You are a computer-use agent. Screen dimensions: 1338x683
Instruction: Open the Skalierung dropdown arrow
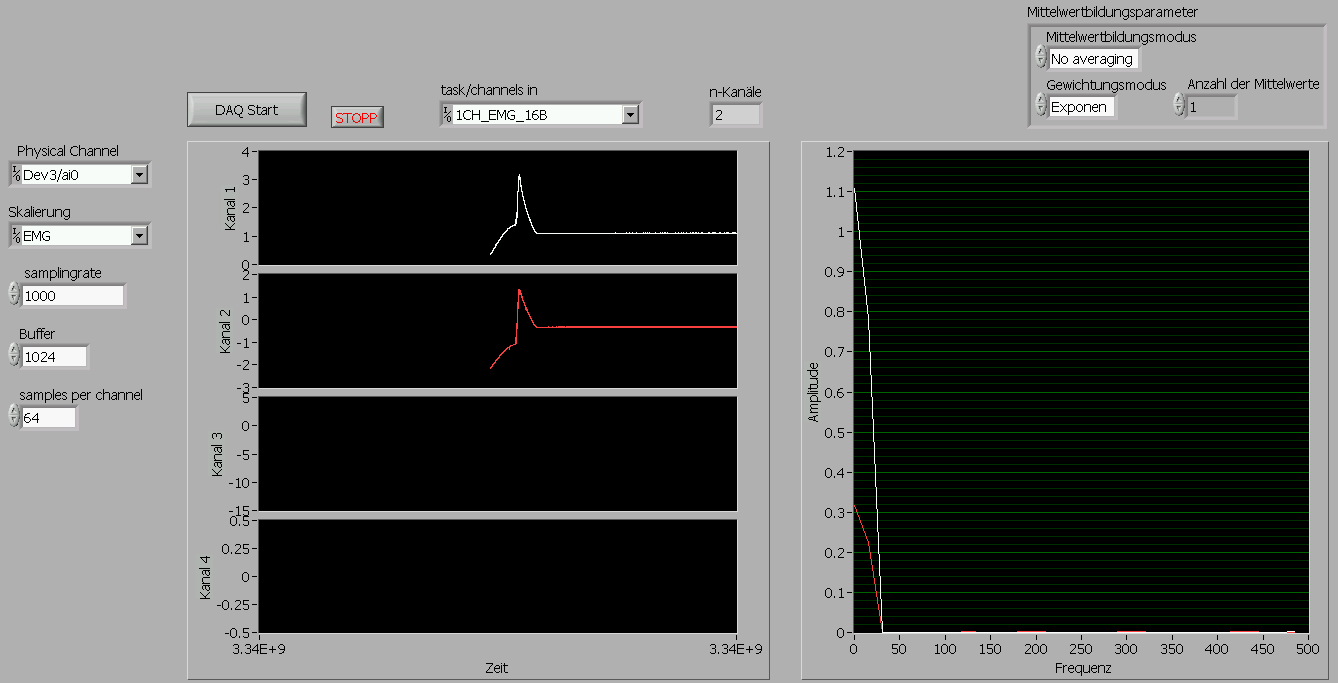click(x=139, y=236)
